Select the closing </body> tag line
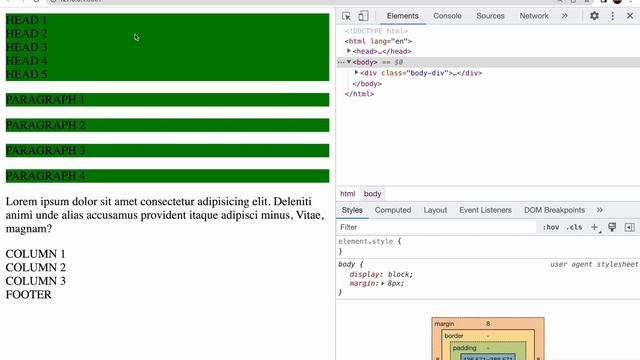Viewport: 640px width, 360px height. pos(367,84)
